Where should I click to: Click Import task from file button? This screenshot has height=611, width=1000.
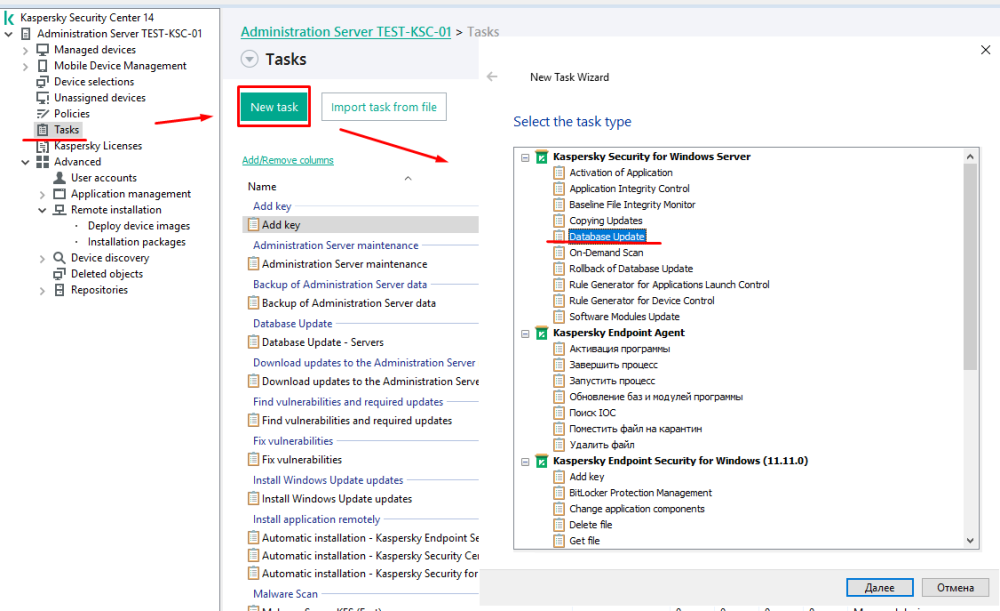(x=383, y=107)
